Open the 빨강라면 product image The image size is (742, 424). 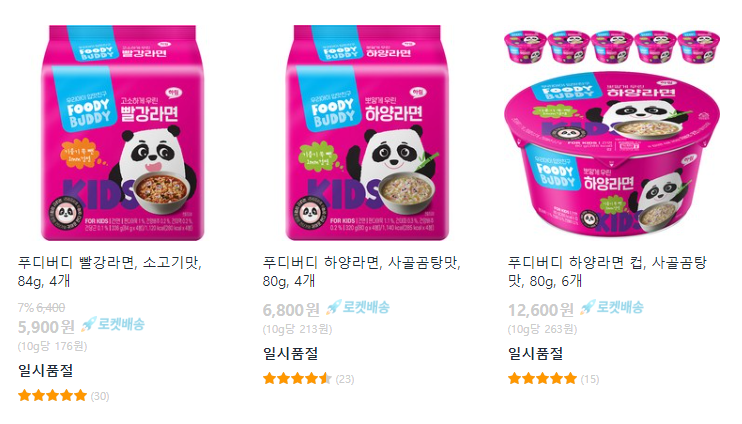coord(122,133)
